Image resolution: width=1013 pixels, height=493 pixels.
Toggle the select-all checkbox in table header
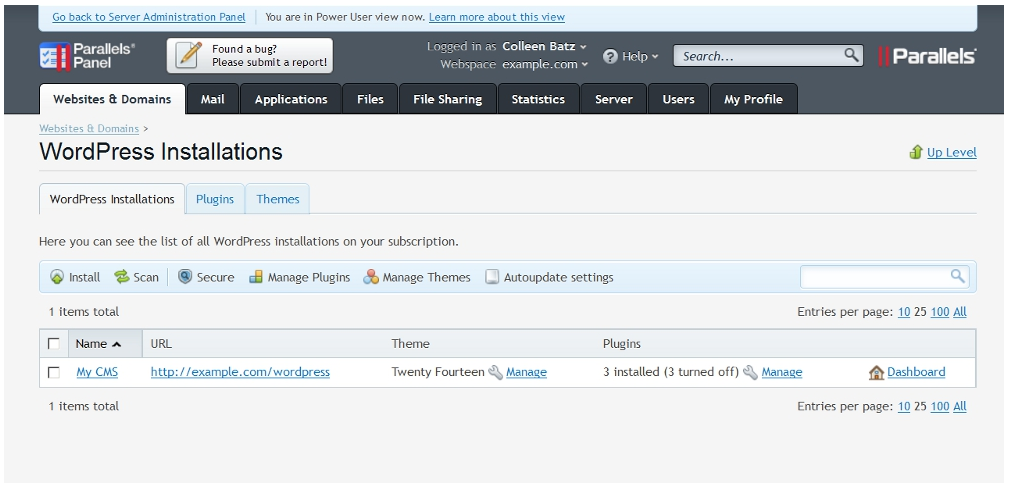(x=54, y=343)
